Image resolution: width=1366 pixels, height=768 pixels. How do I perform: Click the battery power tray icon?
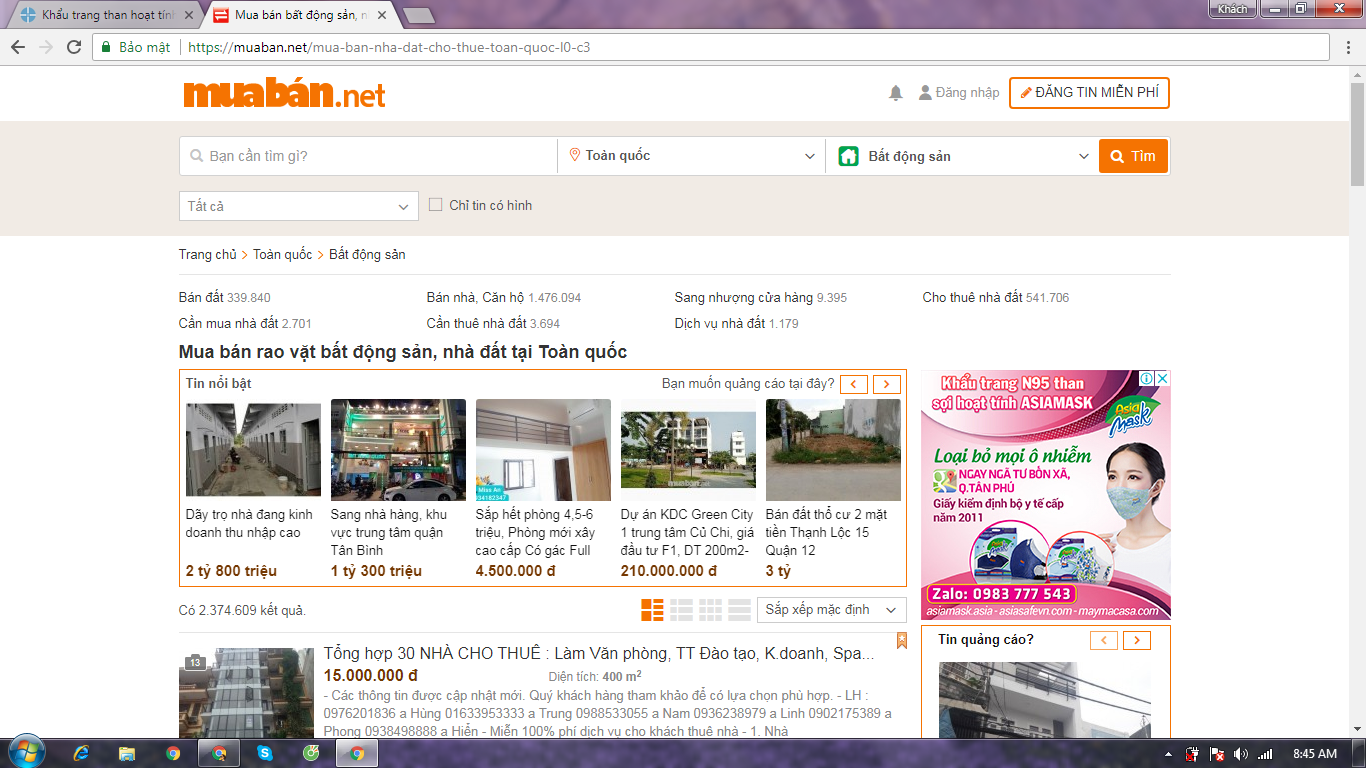pos(1193,753)
